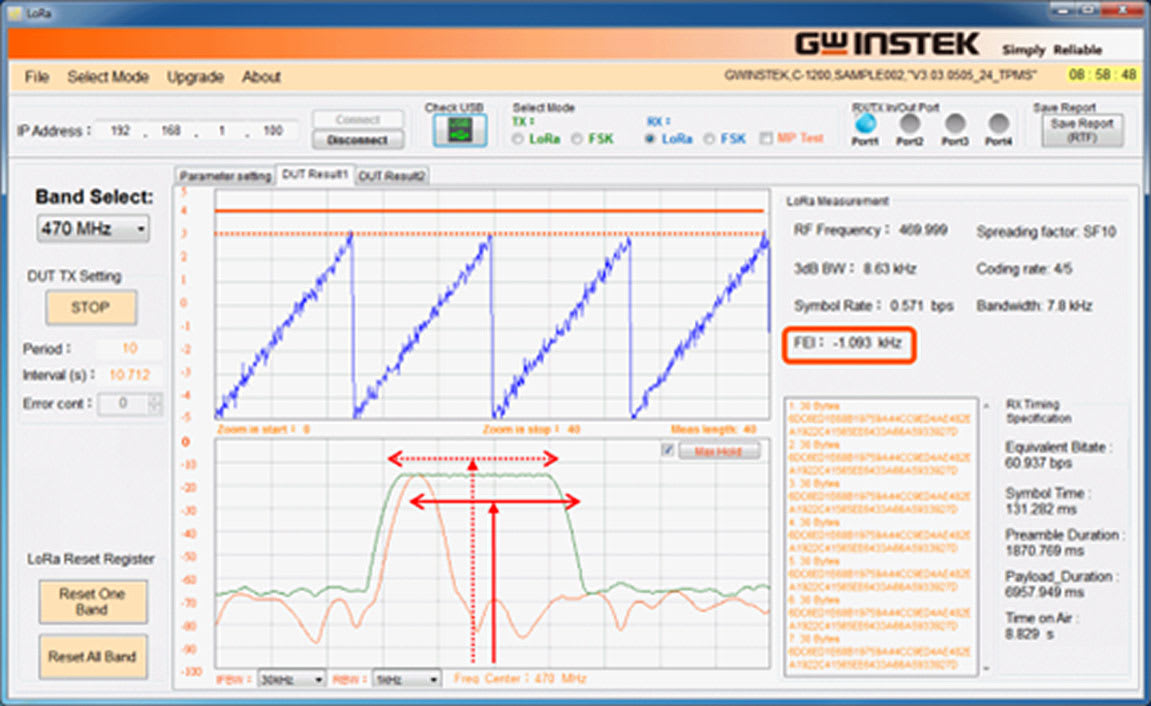Select packet entry '7. 36 Bytes'
The width and height of the screenshot is (1151, 706).
click(x=813, y=639)
